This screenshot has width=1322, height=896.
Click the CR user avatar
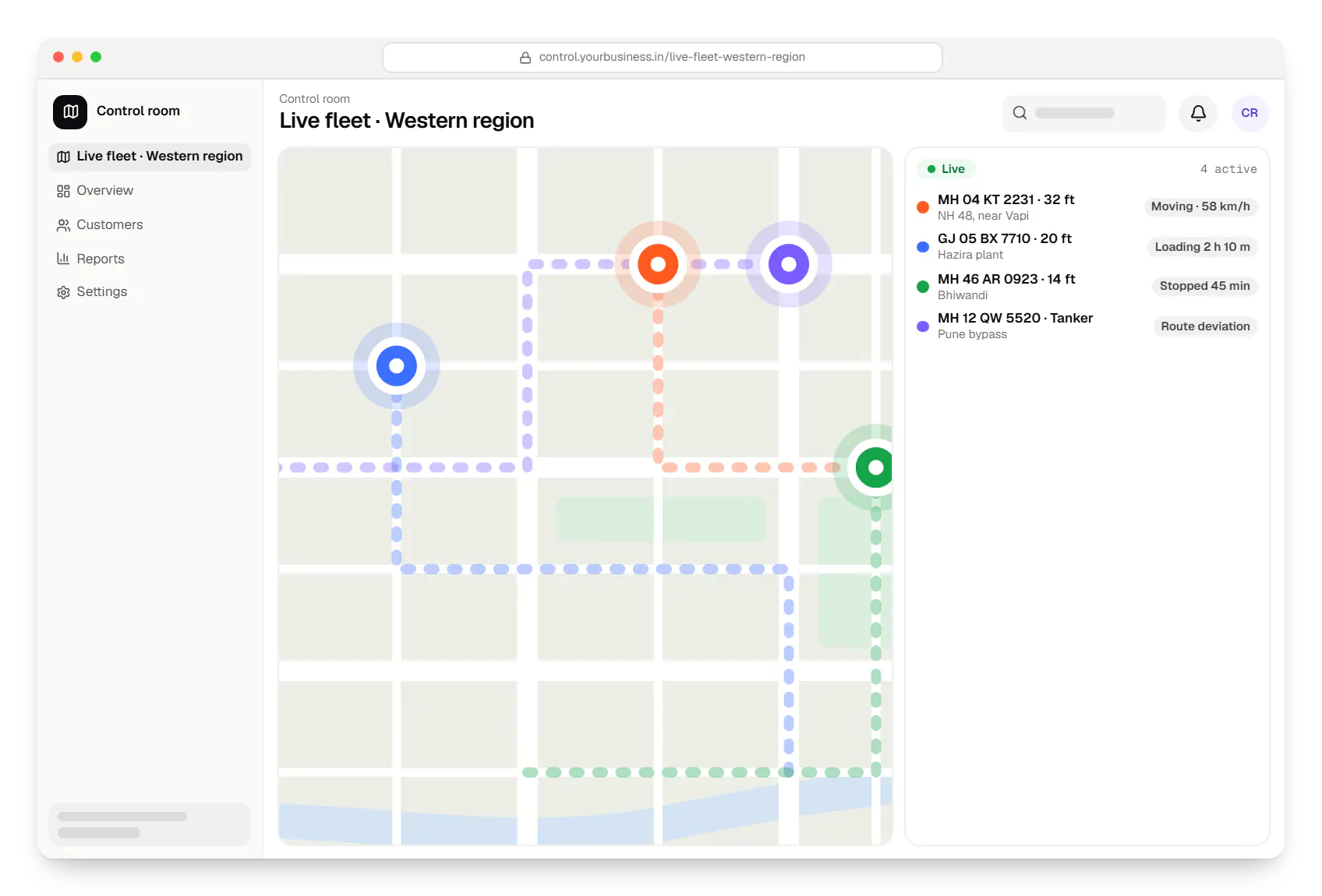click(1250, 113)
